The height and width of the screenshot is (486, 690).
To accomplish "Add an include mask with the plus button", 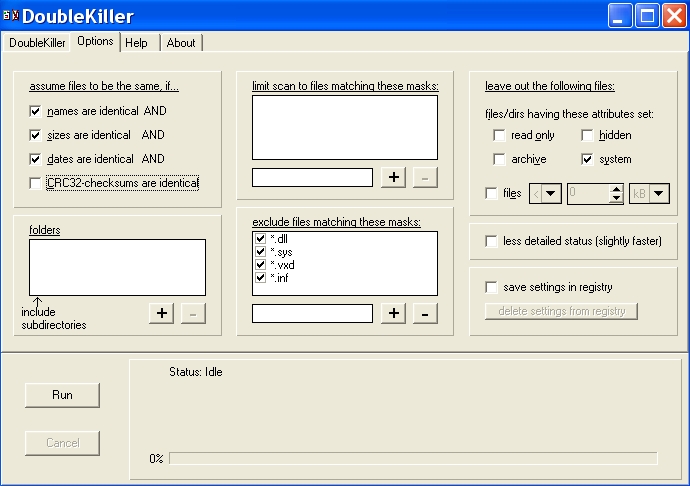I will tap(393, 177).
